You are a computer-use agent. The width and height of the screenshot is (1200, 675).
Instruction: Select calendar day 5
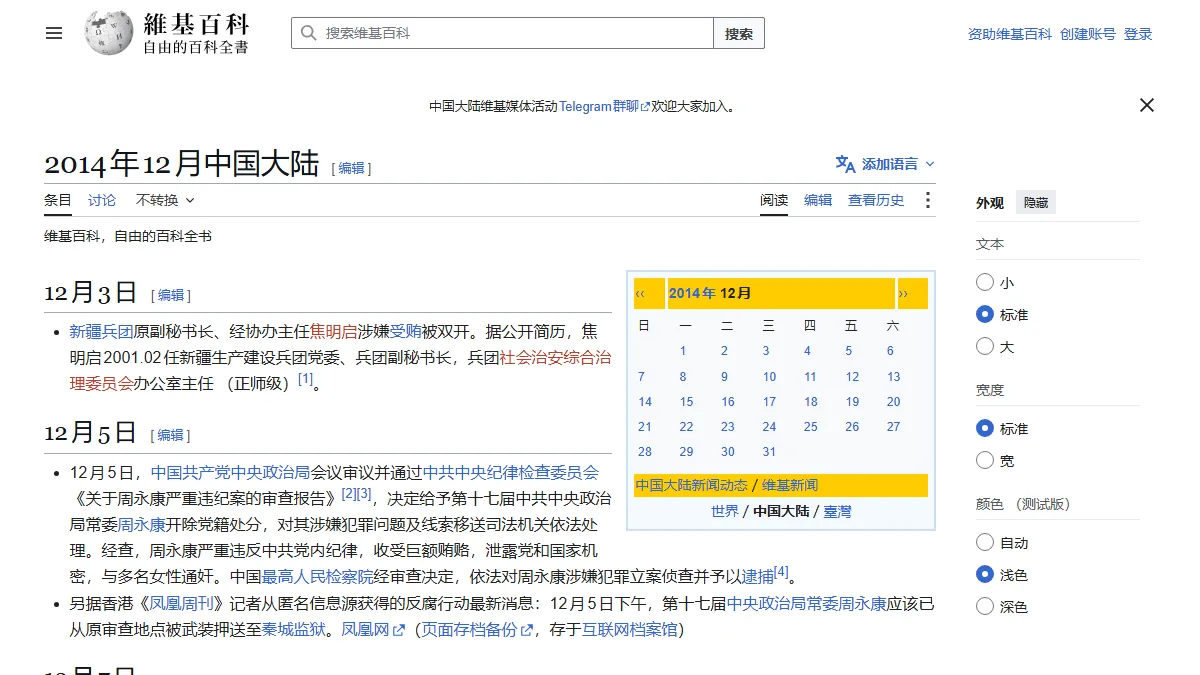(848, 350)
